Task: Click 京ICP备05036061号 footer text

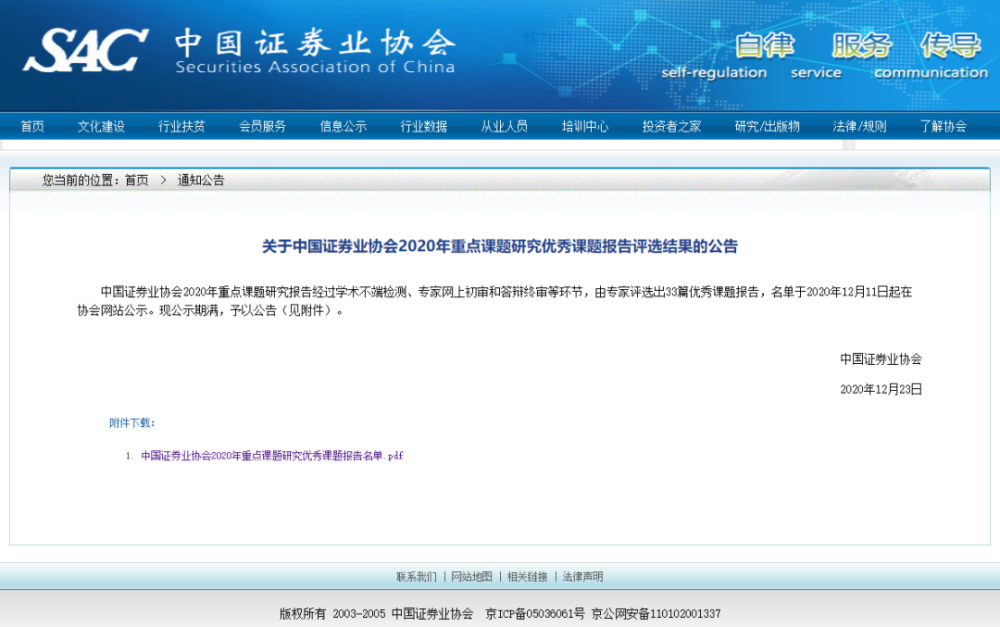Action: click(x=535, y=614)
